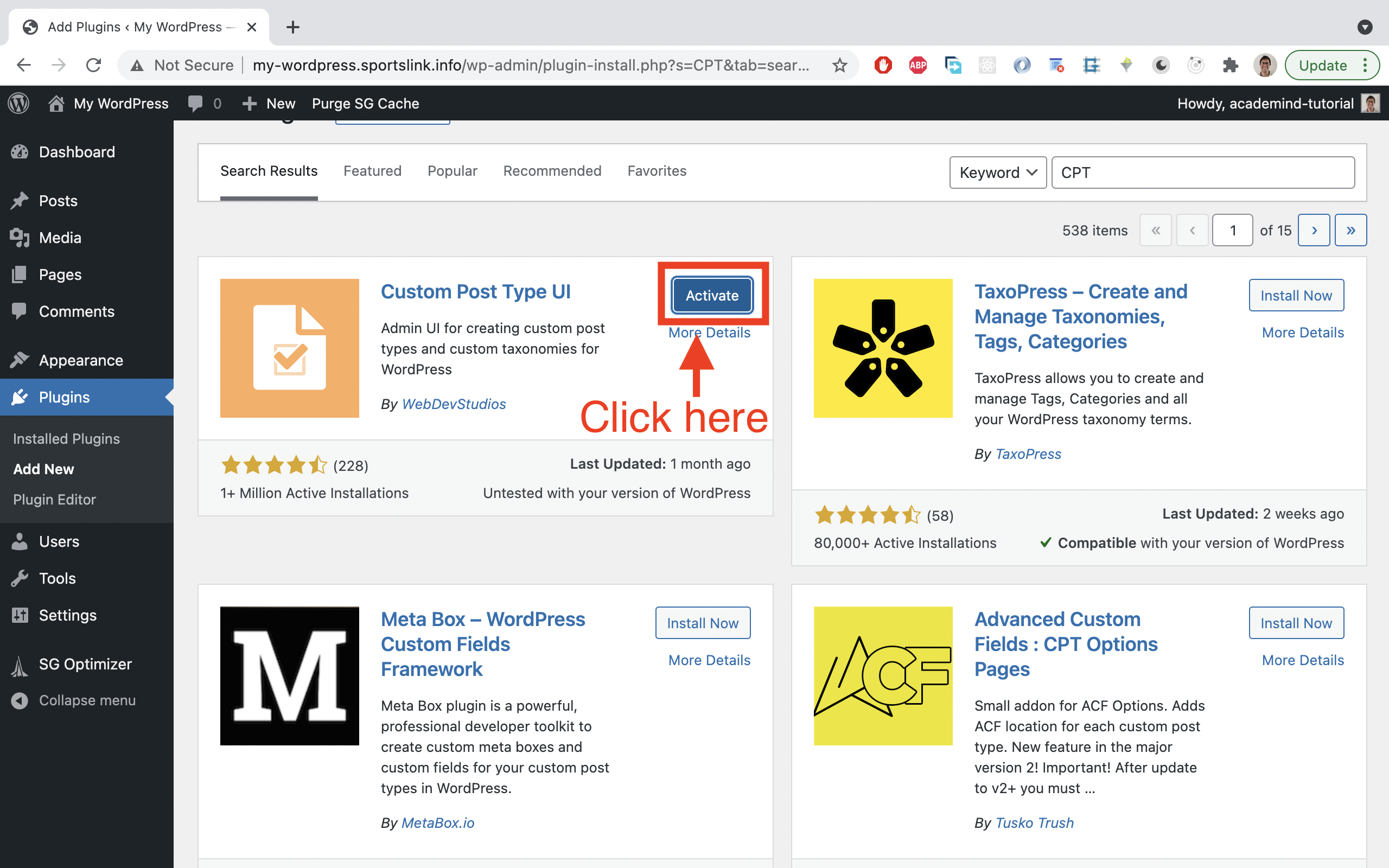
Task: Switch to the Featured plugins tab
Action: pos(373,170)
